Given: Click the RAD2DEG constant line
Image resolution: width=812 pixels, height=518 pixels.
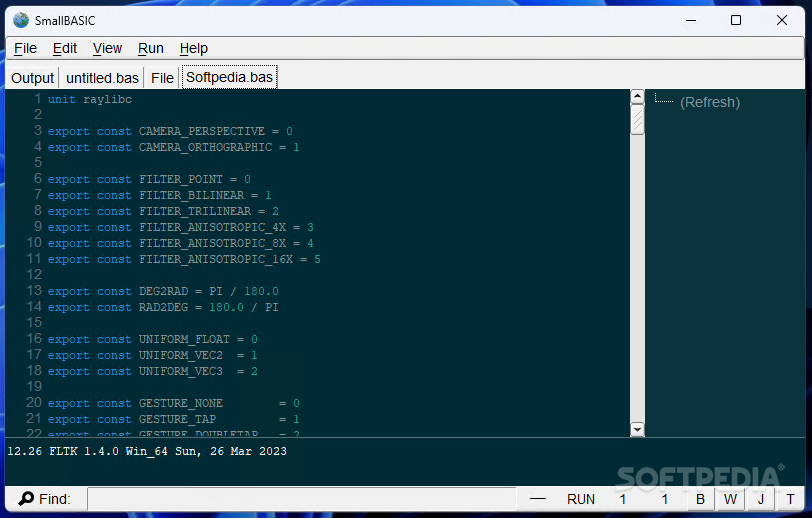Looking at the screenshot, I should (163, 307).
